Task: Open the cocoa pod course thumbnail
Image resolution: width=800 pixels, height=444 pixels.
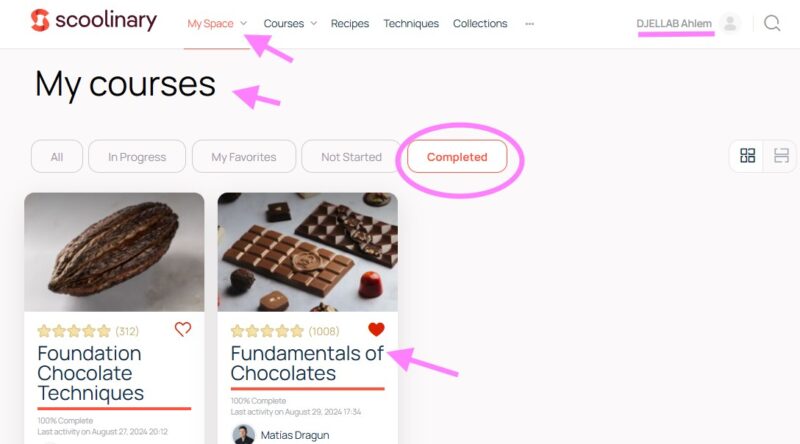Action: pyautogui.click(x=114, y=252)
